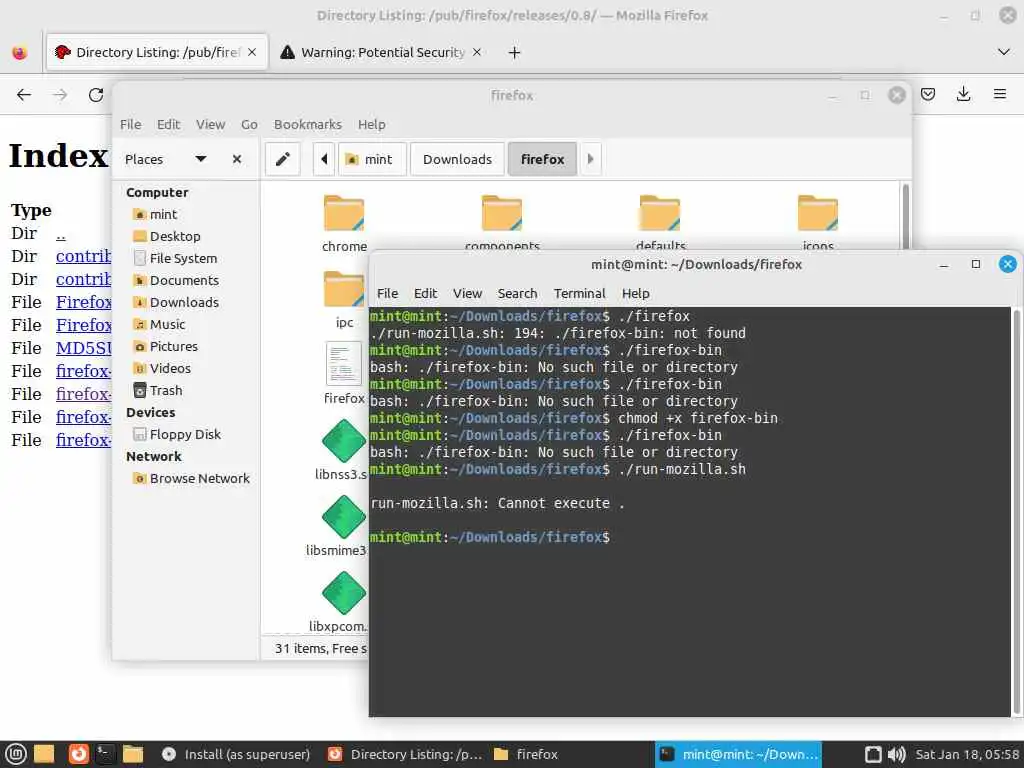Open terminal File menu
Screen dimensions: 1024x768
point(387,294)
